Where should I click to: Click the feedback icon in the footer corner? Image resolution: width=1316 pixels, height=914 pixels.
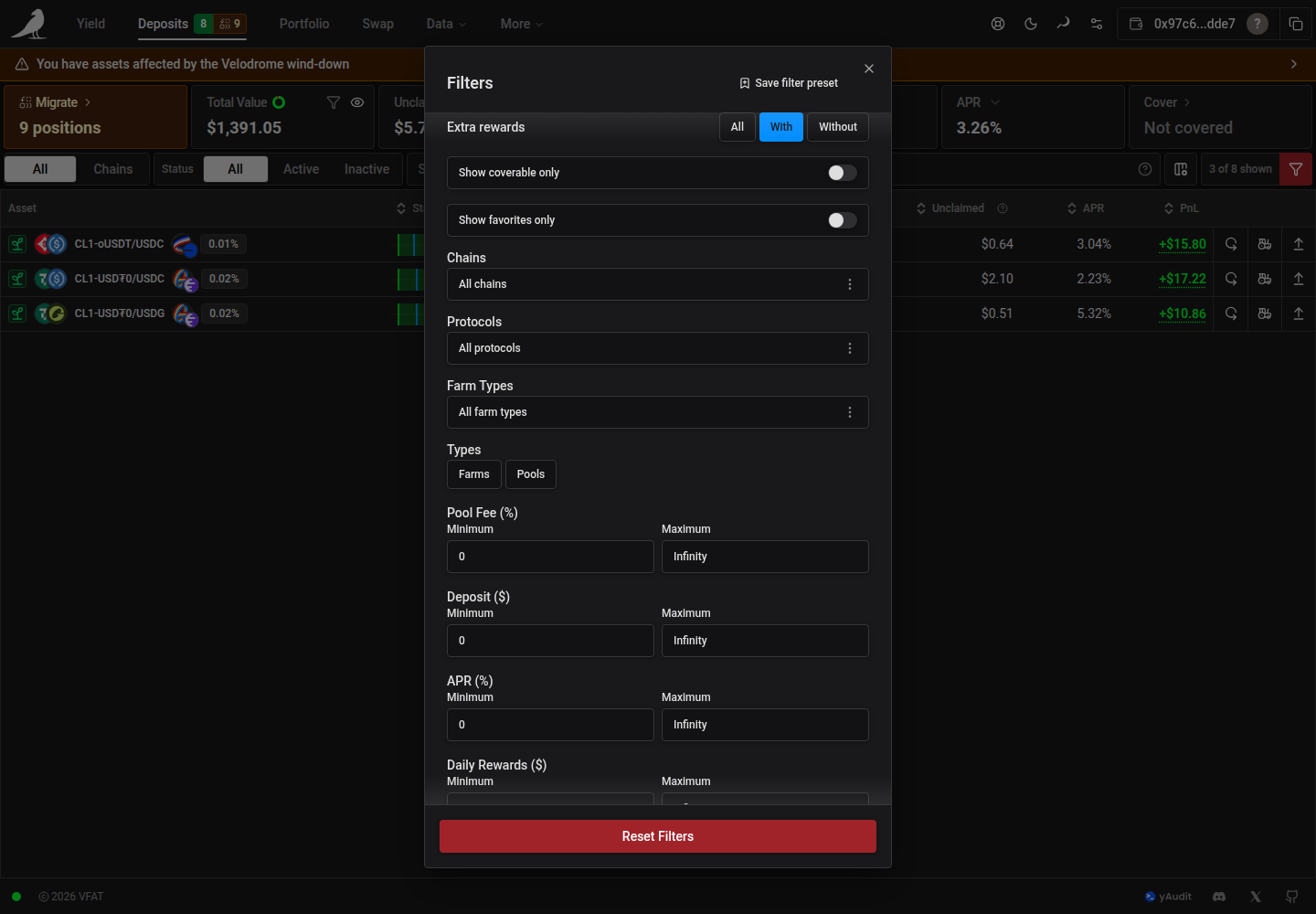tap(1292, 897)
